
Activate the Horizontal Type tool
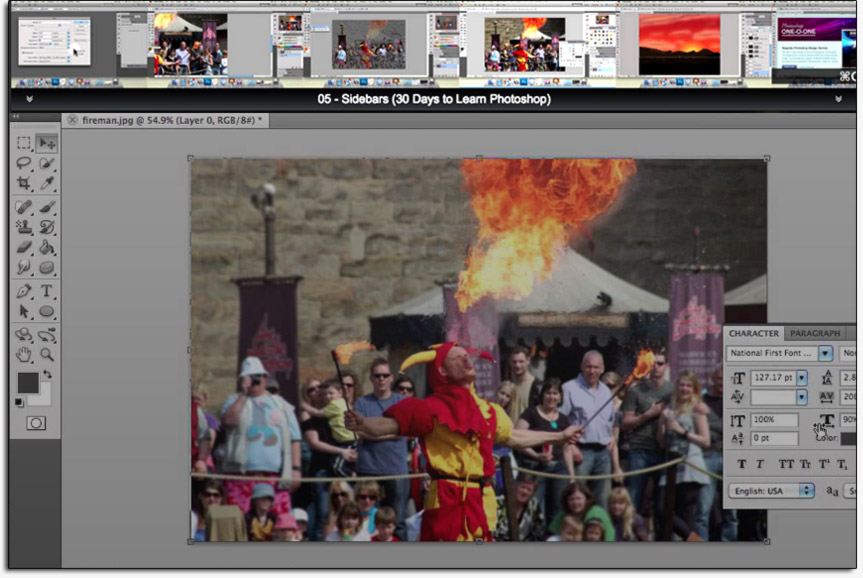47,291
